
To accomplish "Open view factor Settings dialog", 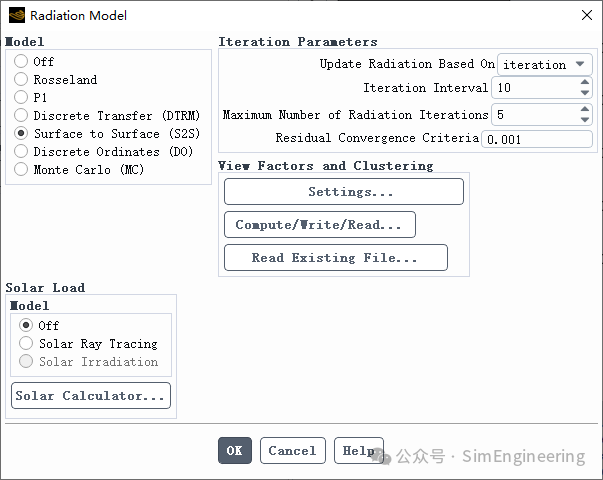I will point(344,192).
